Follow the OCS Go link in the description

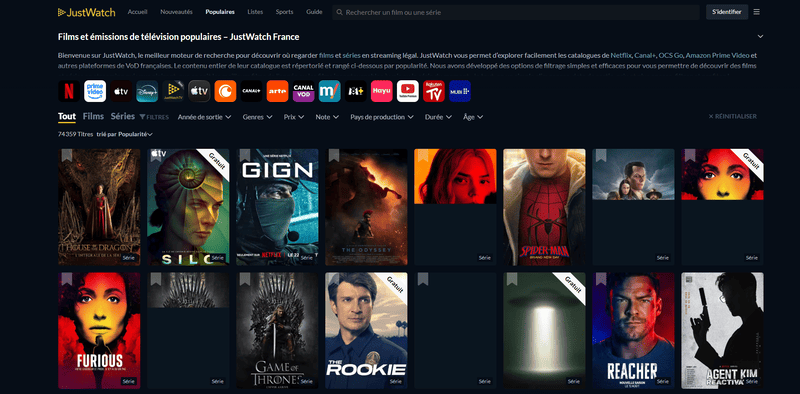click(x=670, y=55)
